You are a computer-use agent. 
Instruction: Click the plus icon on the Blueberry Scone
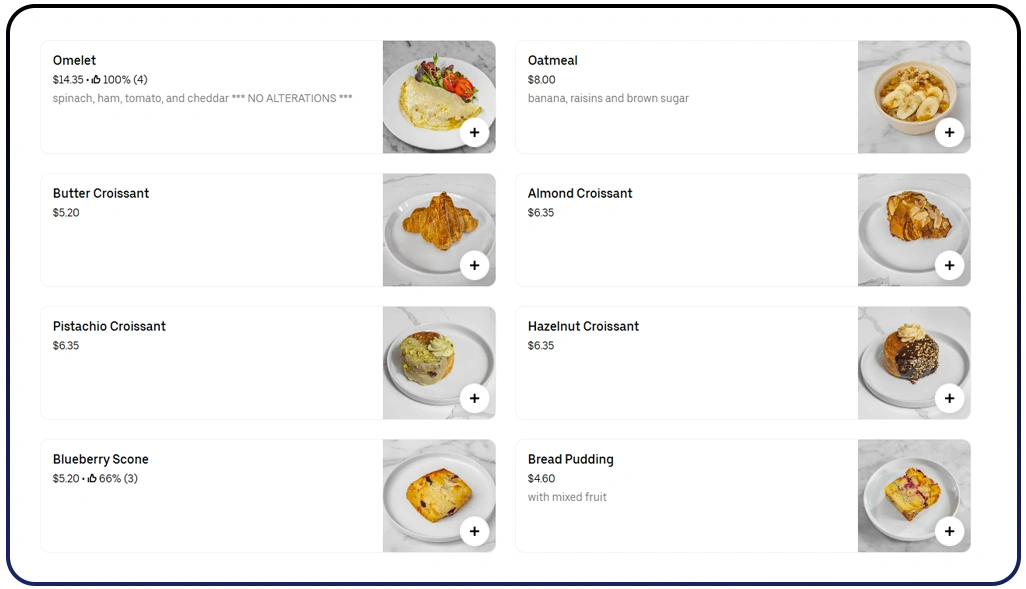tap(474, 531)
